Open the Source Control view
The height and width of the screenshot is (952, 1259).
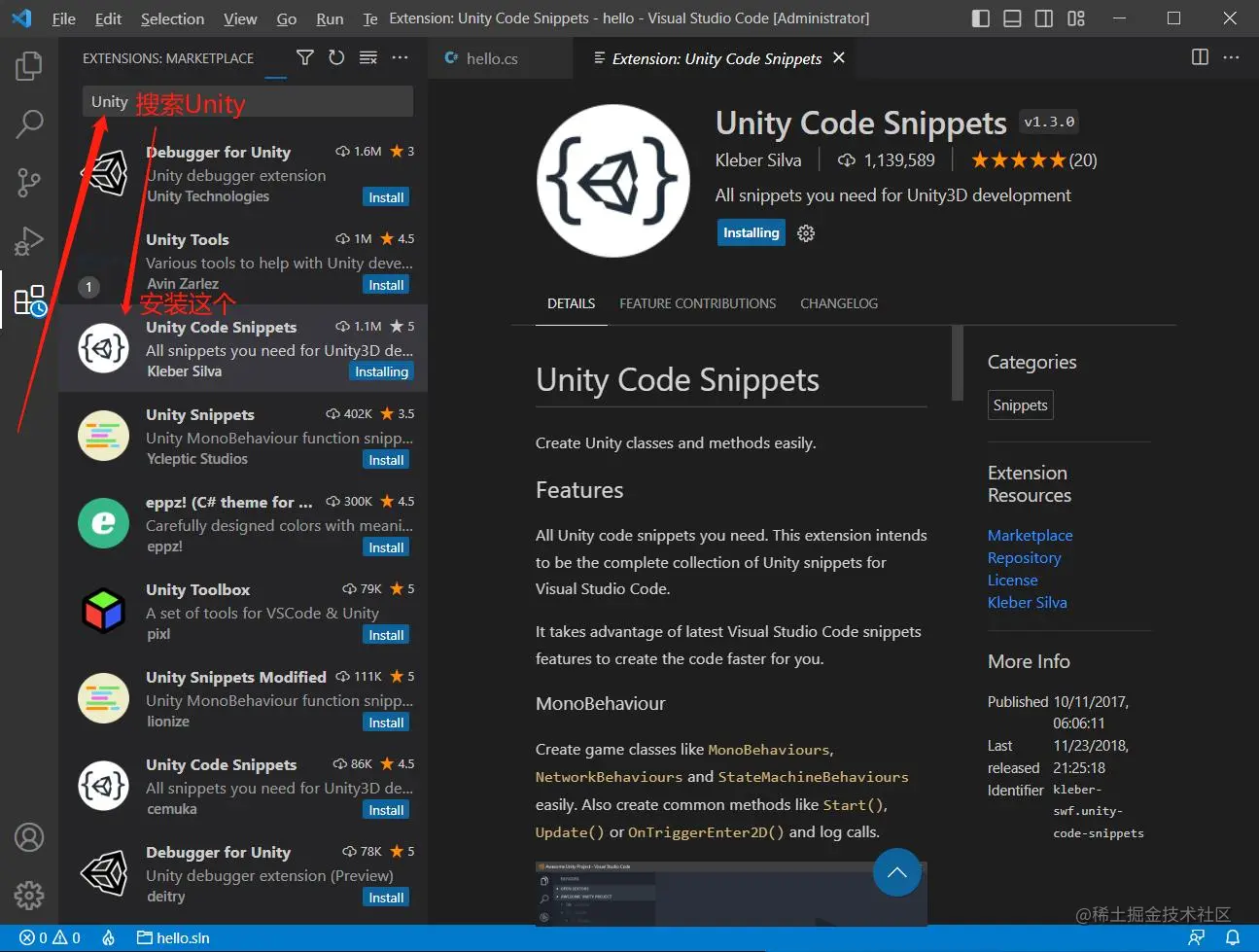tap(28, 182)
